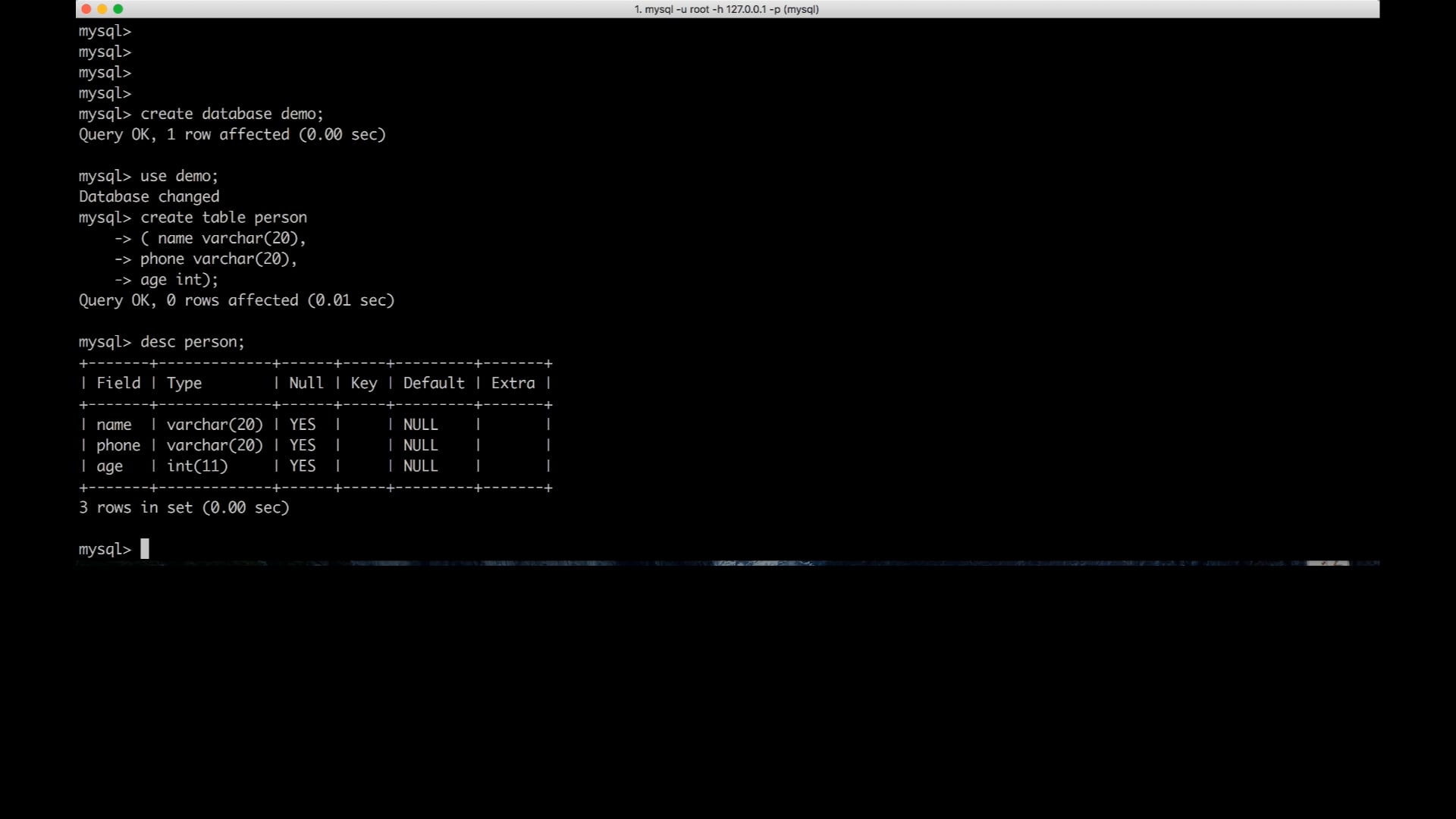The image size is (1456, 819).
Task: Click the 'desc person;' command
Action: (x=192, y=342)
